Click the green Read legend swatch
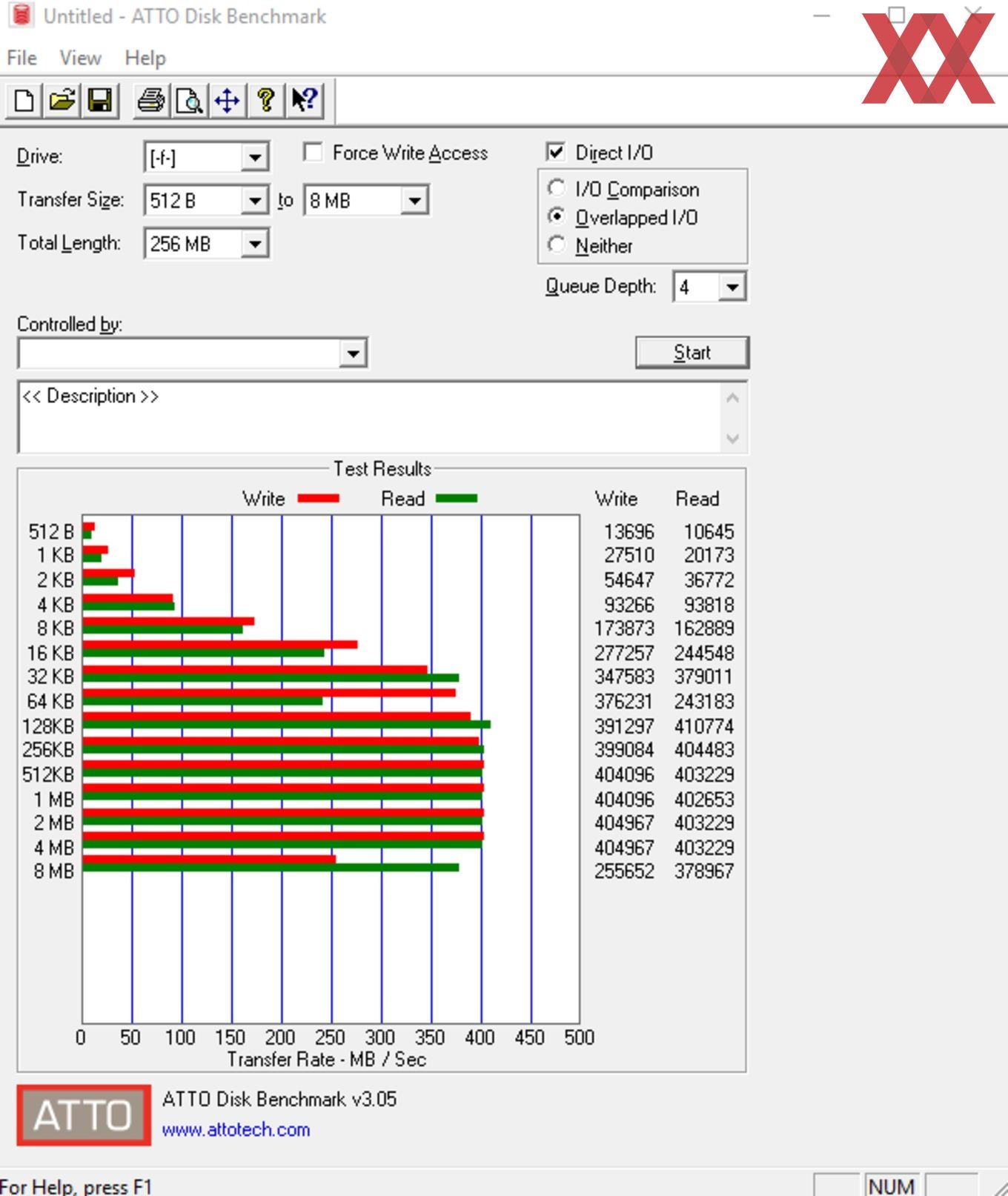Viewport: 1008px width, 1196px height. [457, 499]
